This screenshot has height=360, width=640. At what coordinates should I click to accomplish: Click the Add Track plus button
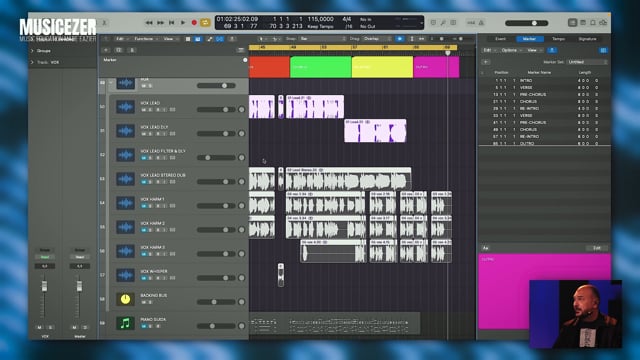pos(106,50)
